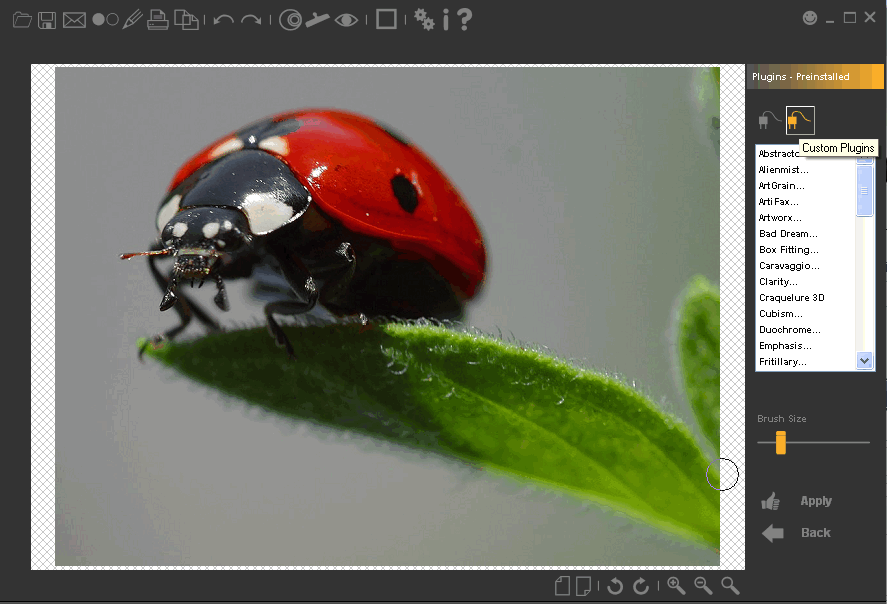
Task: Click the Brush Size slider handle
Action: [x=781, y=442]
